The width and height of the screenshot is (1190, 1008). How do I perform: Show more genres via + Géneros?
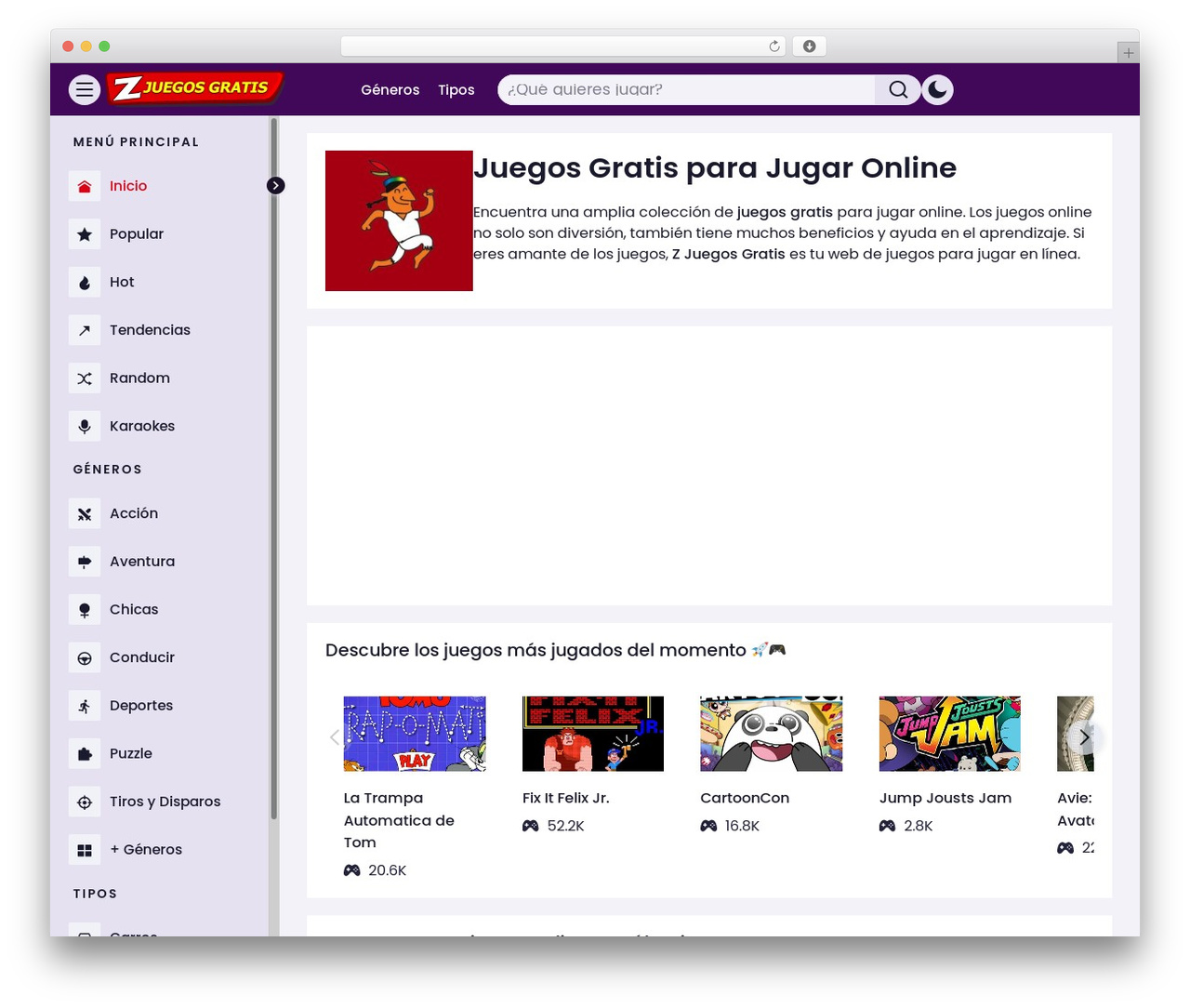(146, 850)
